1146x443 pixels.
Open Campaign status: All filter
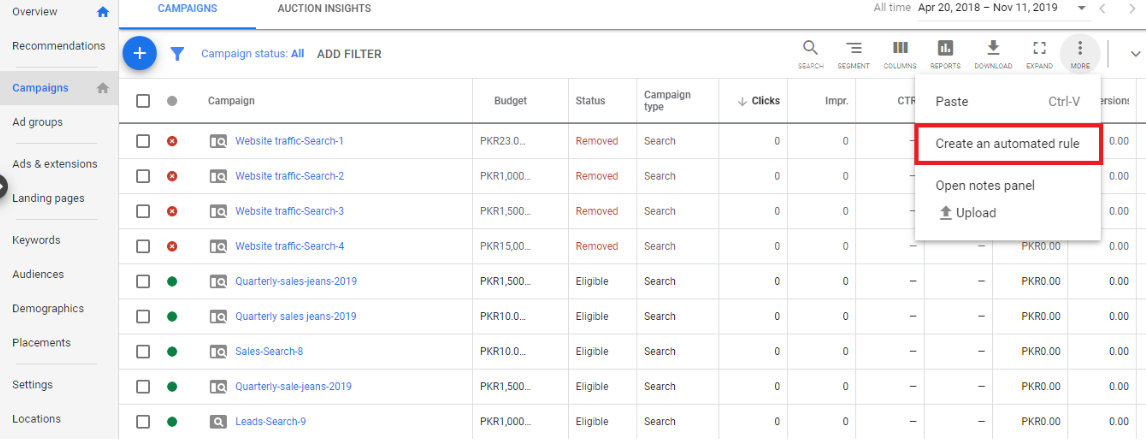pos(253,54)
